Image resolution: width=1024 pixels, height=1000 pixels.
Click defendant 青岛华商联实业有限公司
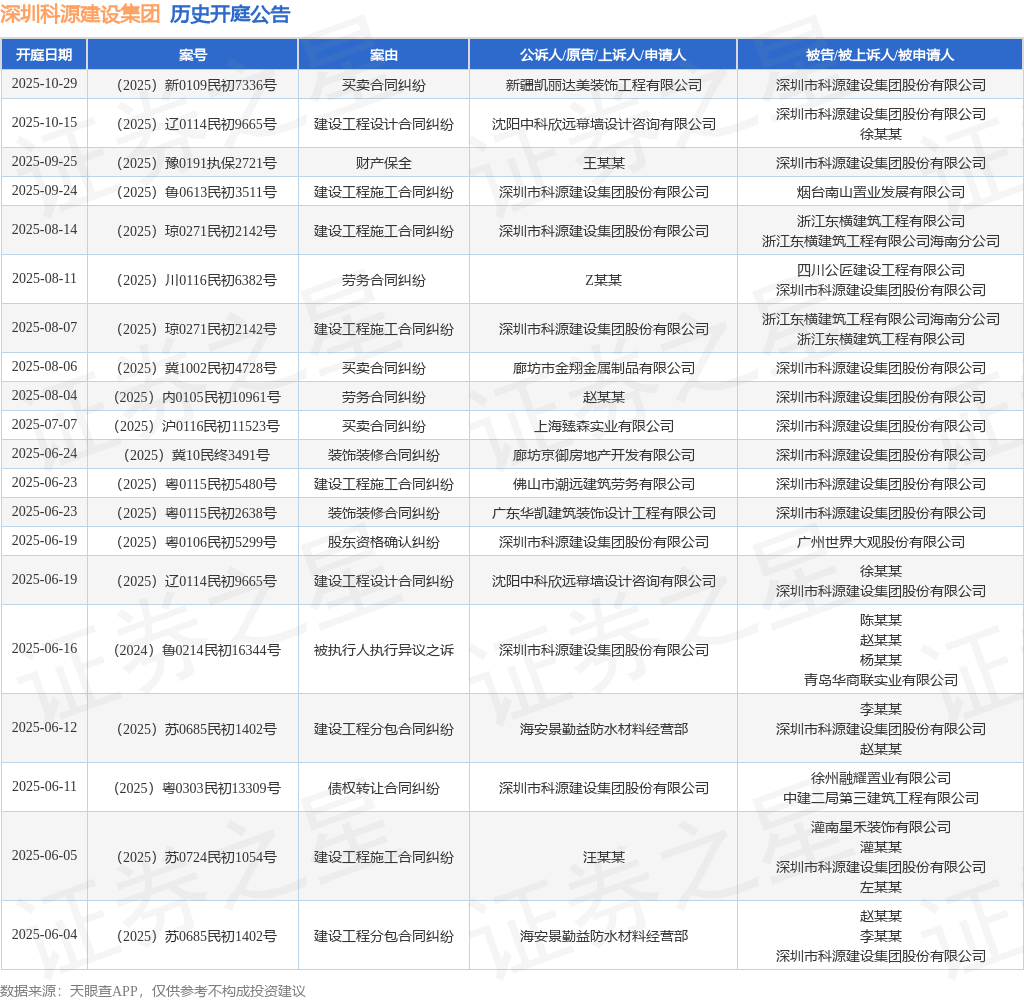[880, 680]
